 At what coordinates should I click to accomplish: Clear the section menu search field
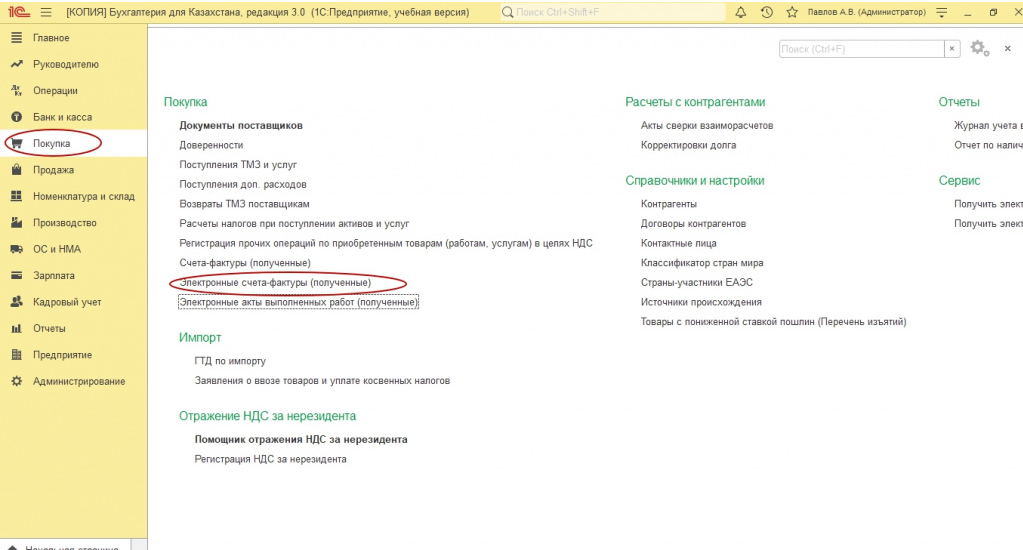(x=953, y=48)
